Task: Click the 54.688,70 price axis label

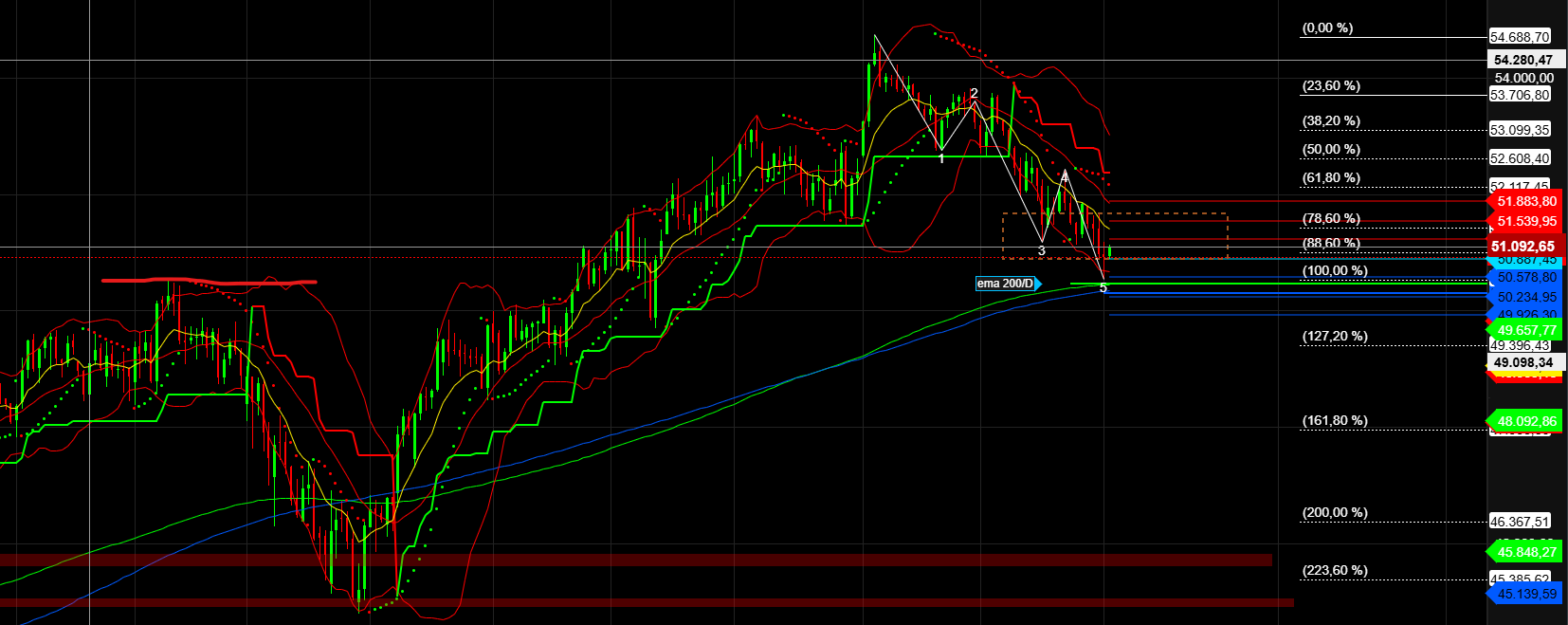Action: tap(1520, 37)
